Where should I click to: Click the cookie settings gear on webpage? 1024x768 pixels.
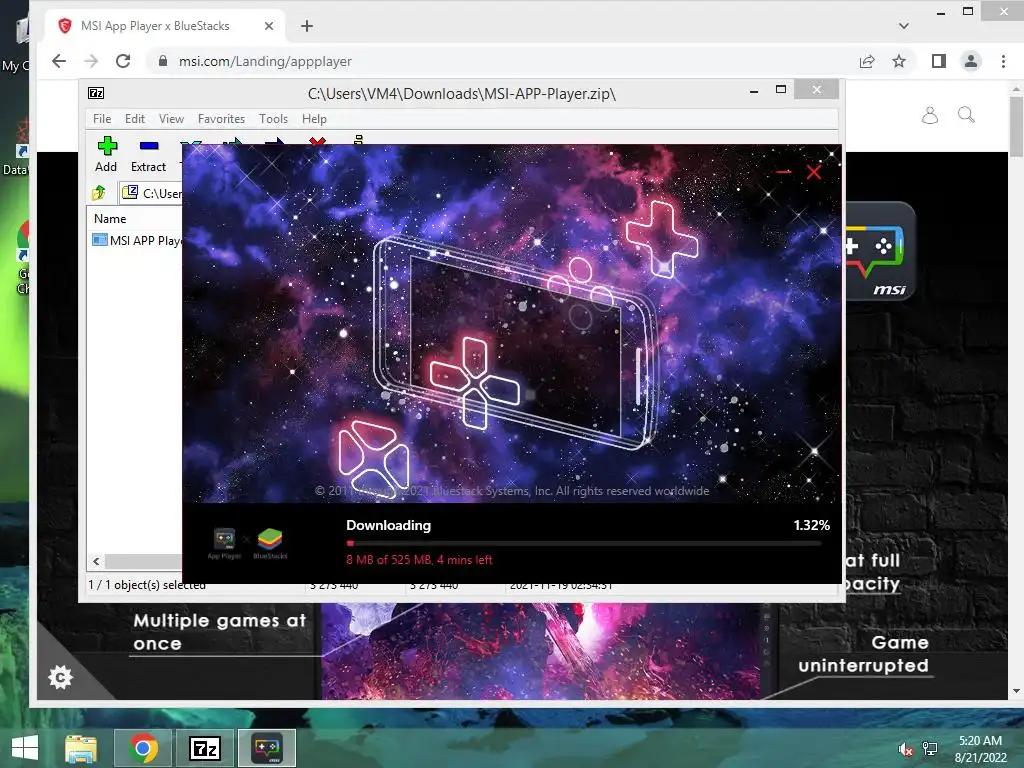point(60,677)
